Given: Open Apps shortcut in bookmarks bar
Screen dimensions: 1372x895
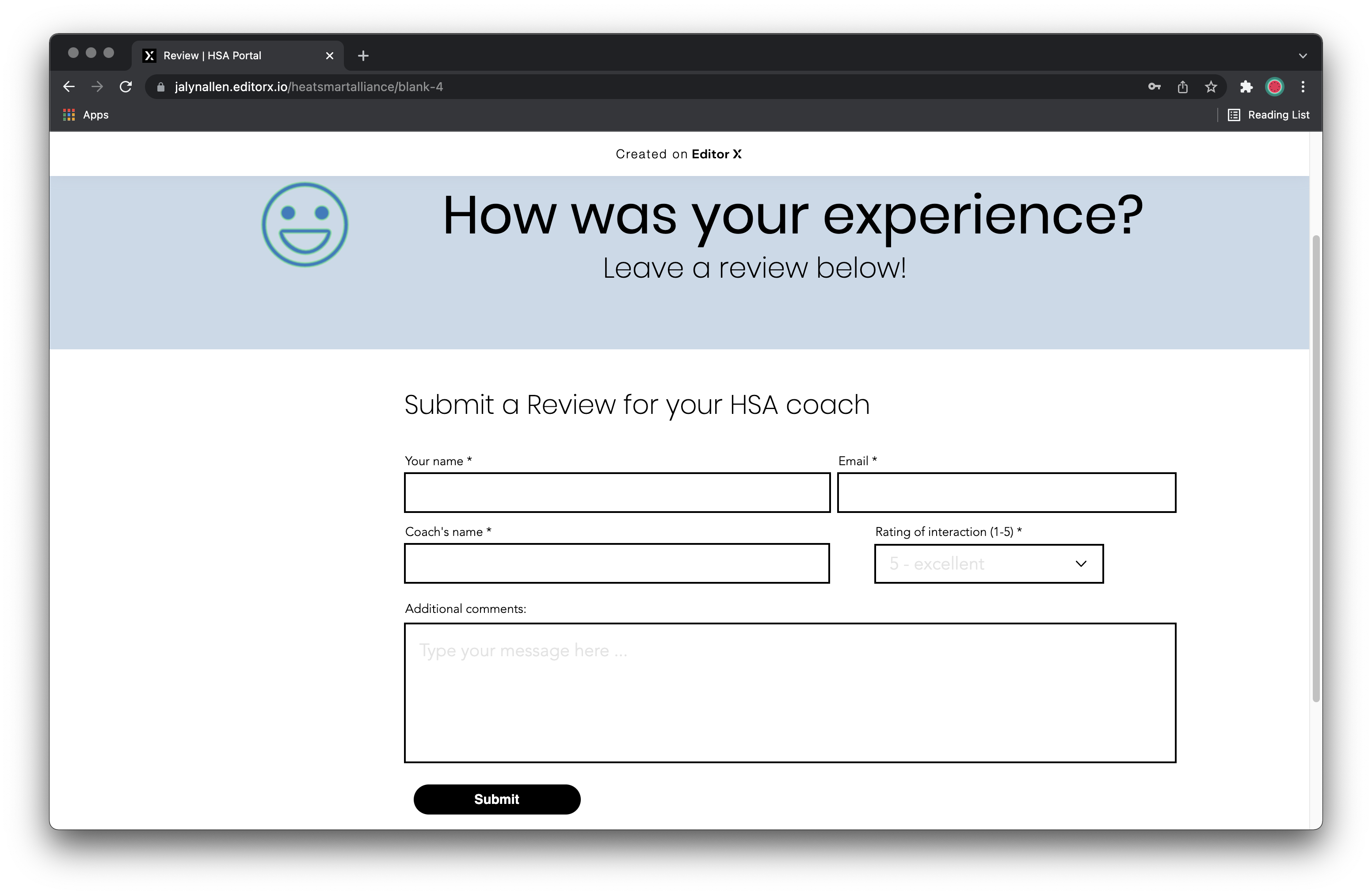Looking at the screenshot, I should (x=86, y=115).
